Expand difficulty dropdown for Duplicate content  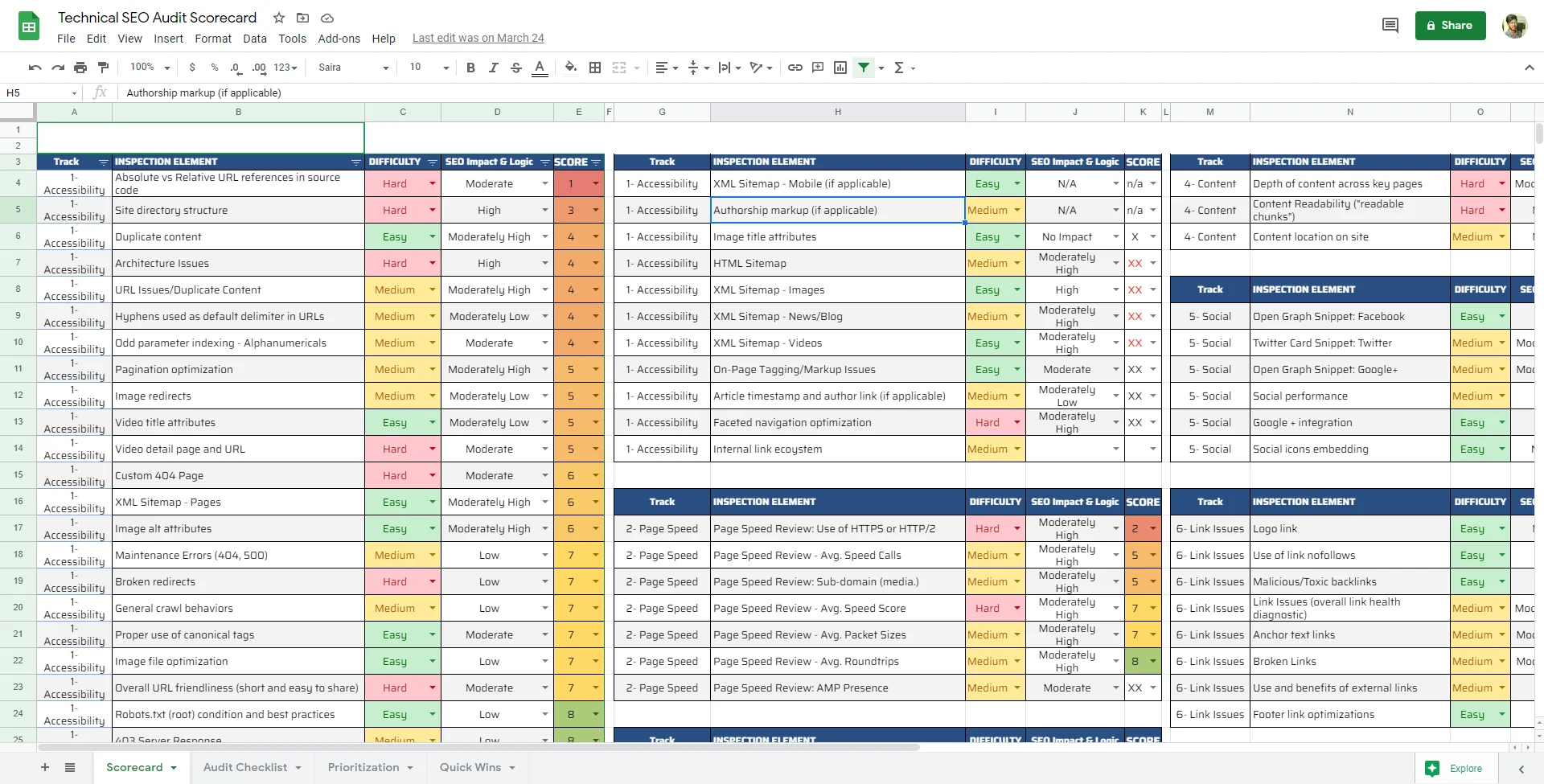click(432, 237)
